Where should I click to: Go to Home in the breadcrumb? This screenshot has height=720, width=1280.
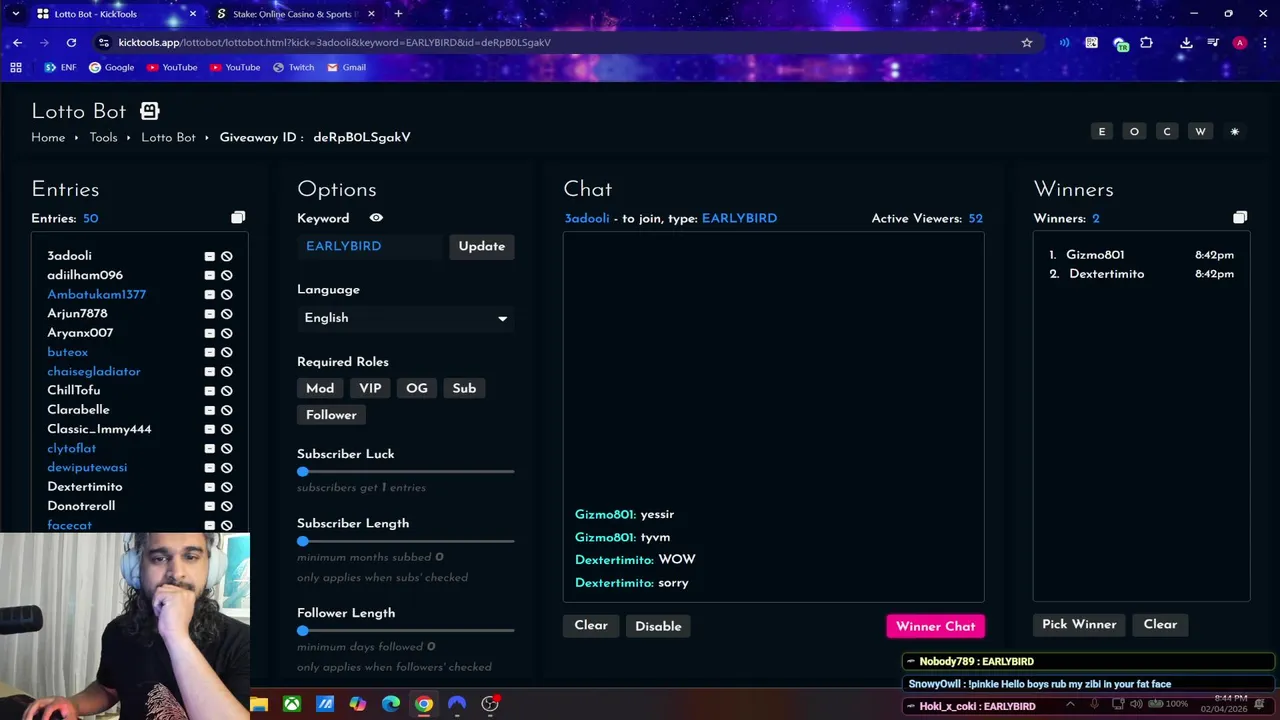pos(48,138)
